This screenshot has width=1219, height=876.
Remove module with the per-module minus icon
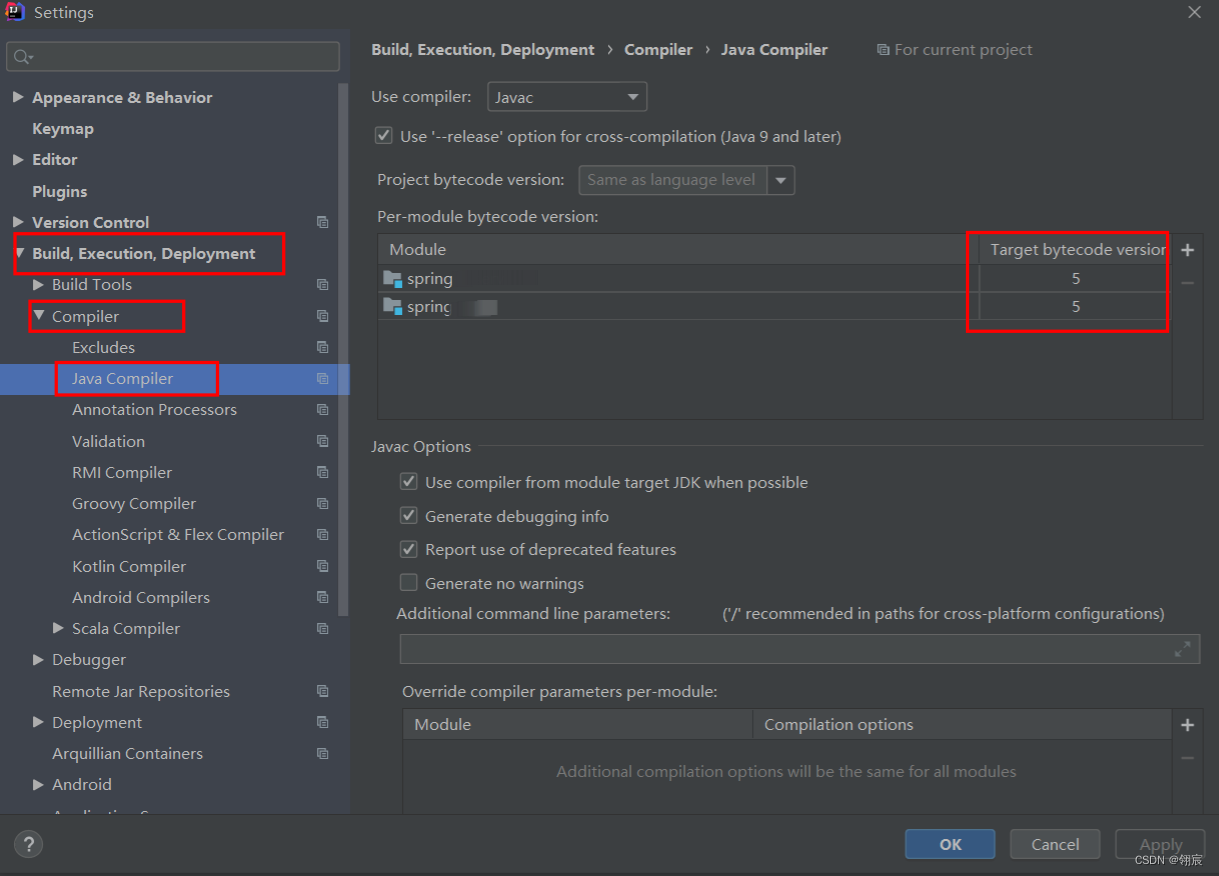[x=1187, y=283]
